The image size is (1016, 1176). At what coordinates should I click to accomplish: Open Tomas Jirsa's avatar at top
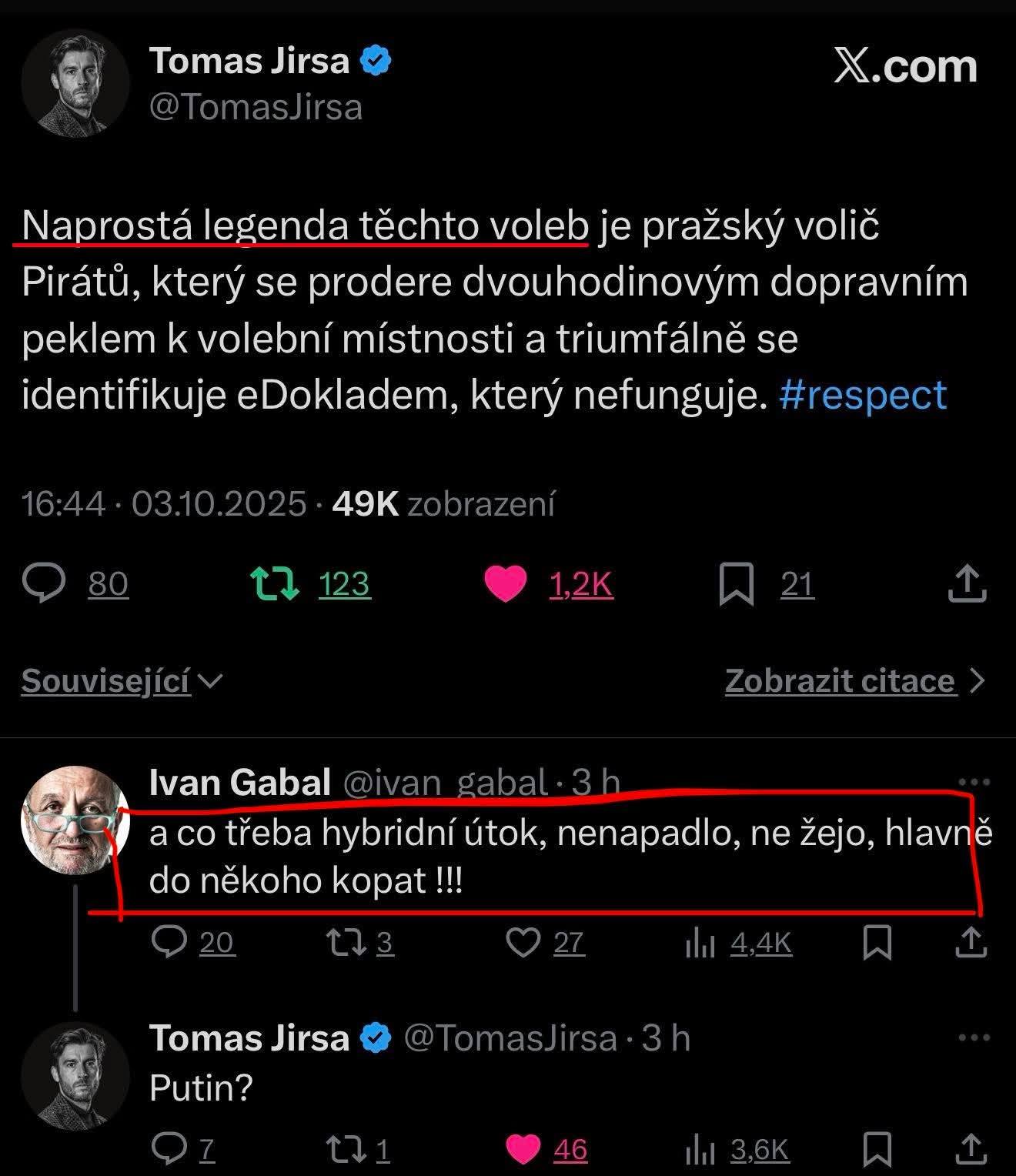[x=75, y=83]
